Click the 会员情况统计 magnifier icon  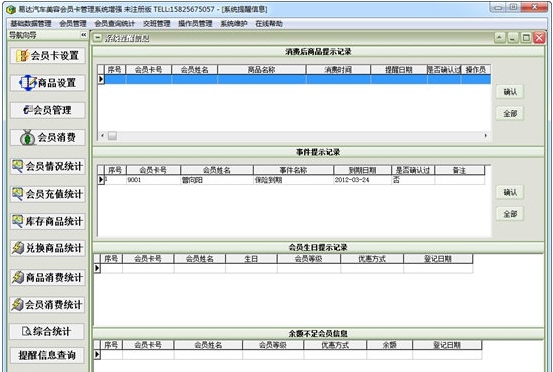18,166
